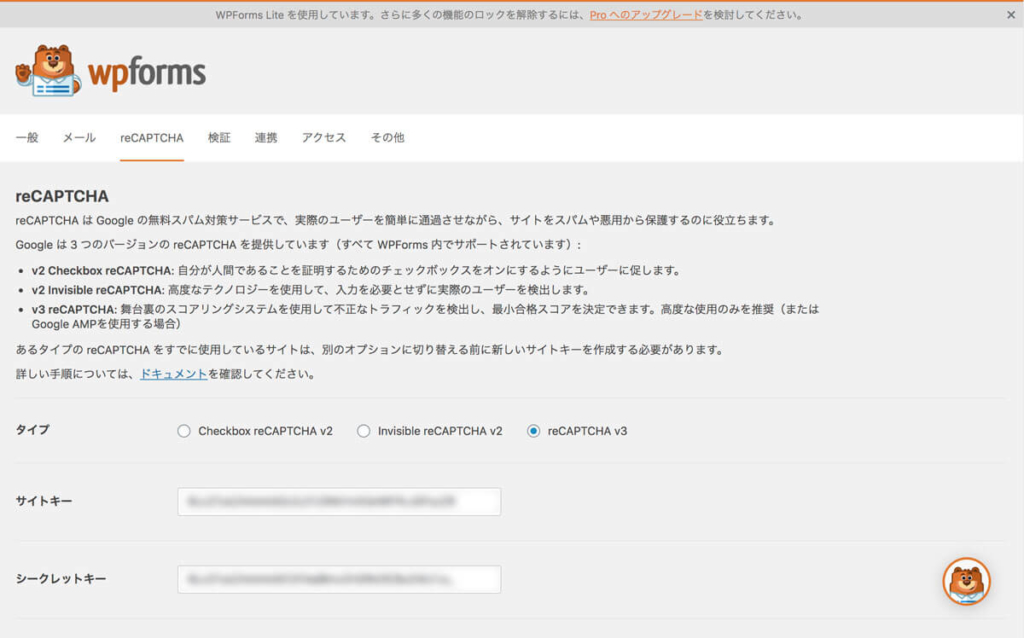Click the v3 reCAPTCHA bullet text
The height and width of the screenshot is (638, 1024).
pyautogui.click(x=425, y=316)
